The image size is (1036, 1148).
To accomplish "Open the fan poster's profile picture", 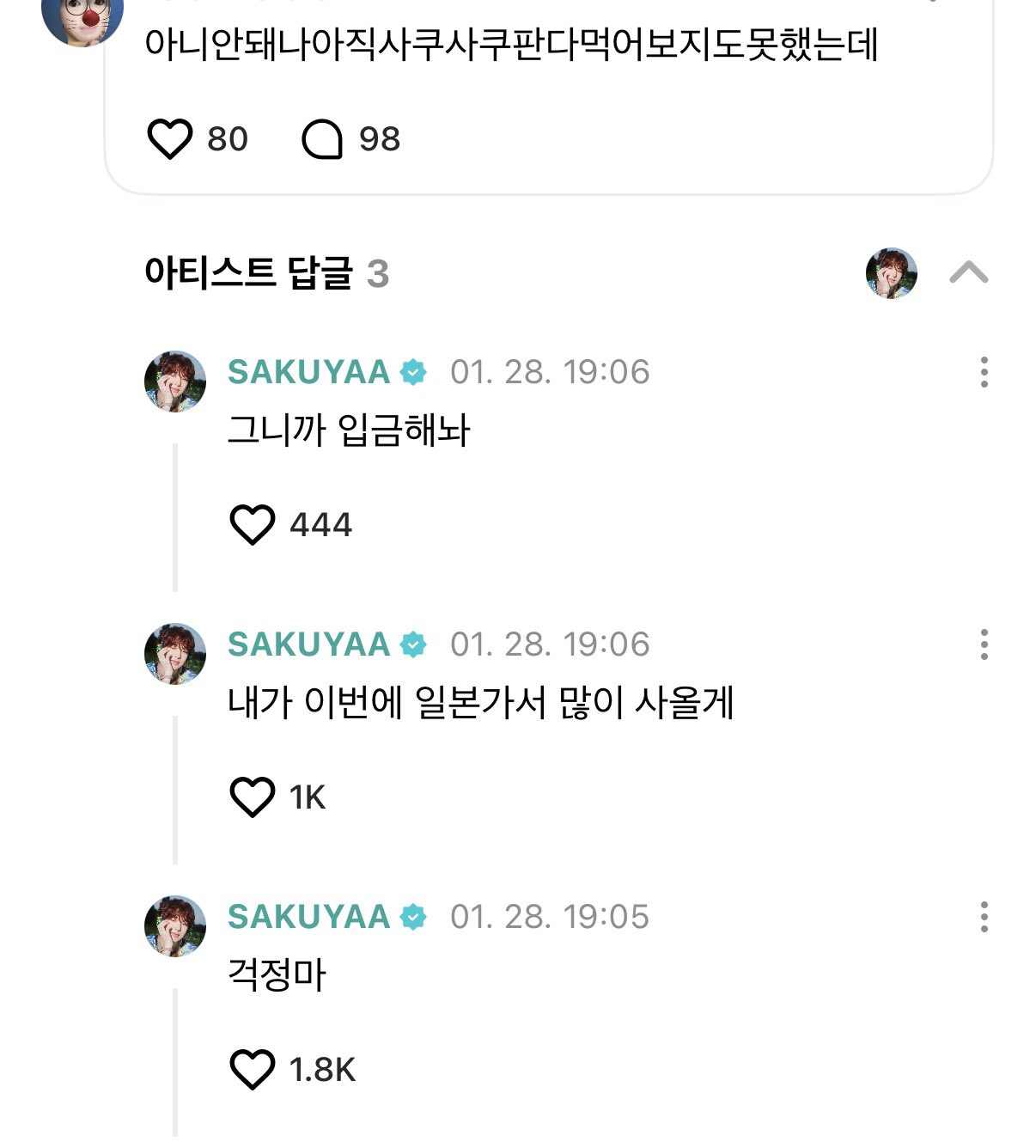I will pos(82,15).
